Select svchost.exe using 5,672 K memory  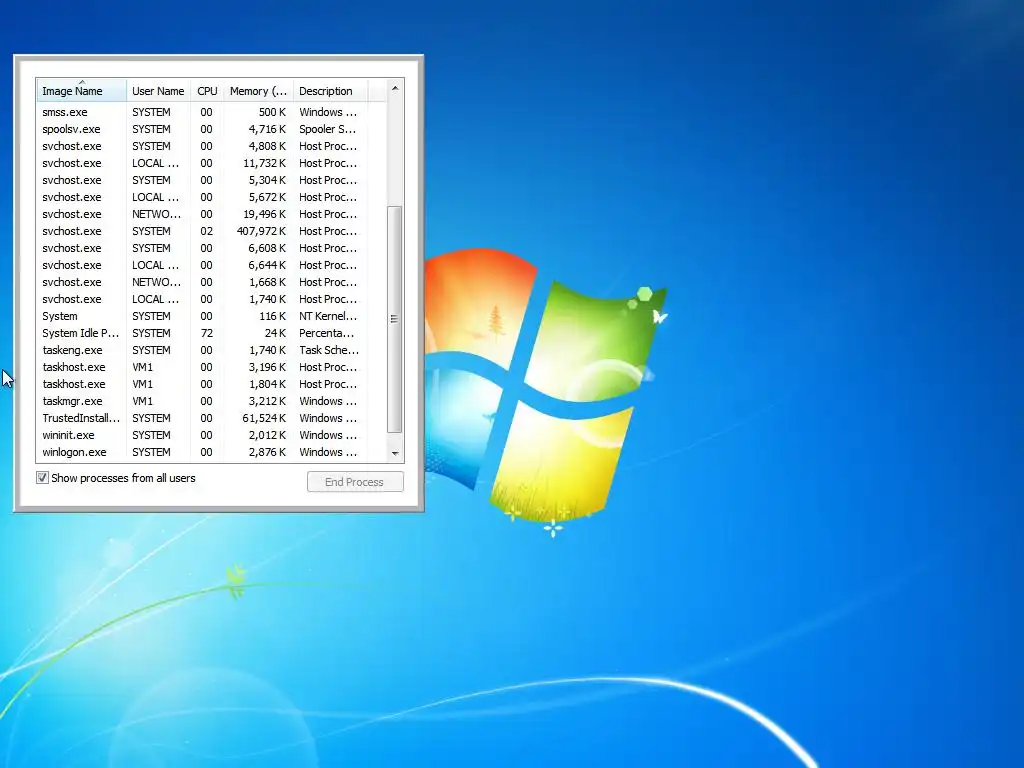201,197
